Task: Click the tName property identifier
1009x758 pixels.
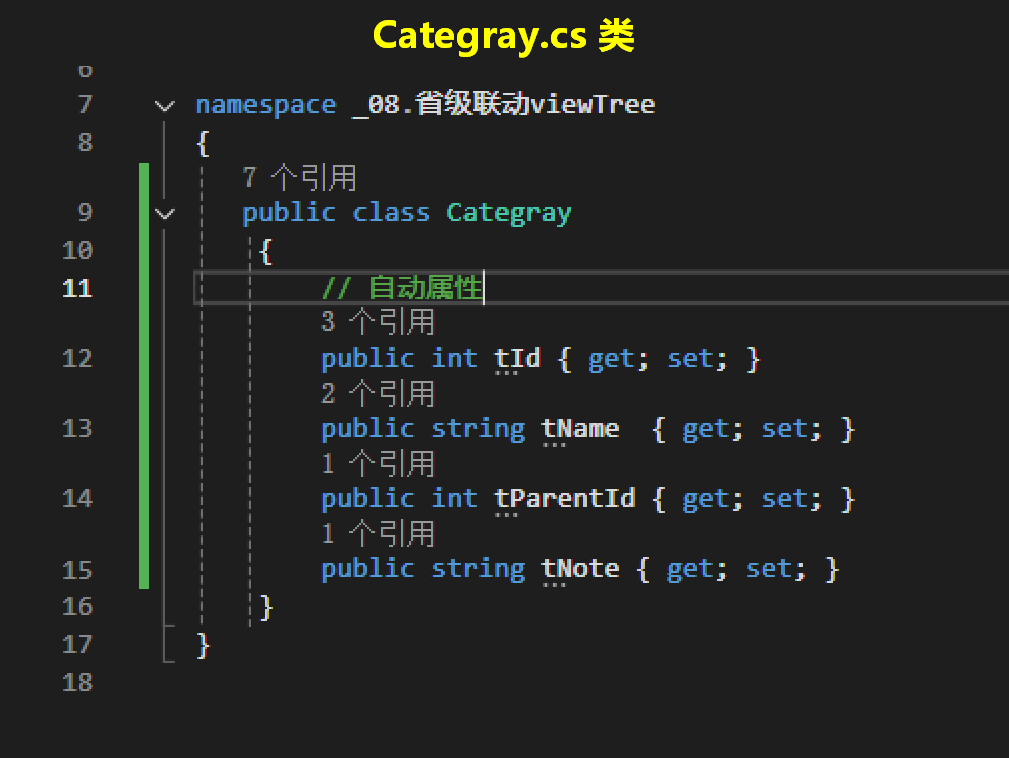Action: 580,429
